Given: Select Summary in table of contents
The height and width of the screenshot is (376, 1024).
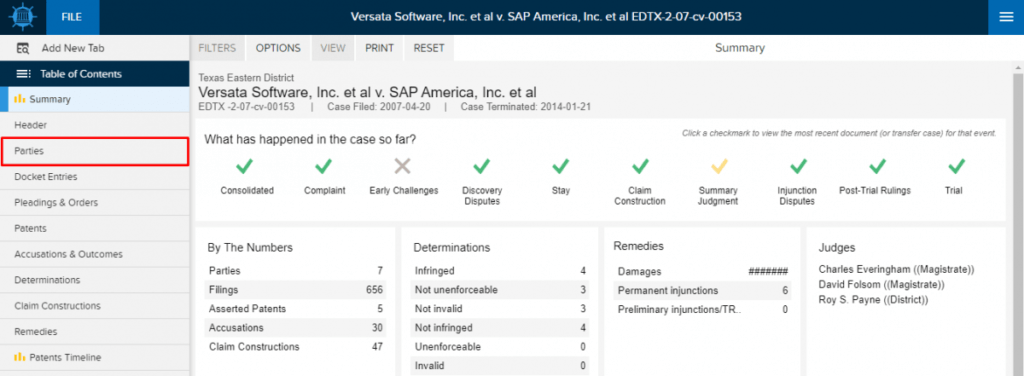Looking at the screenshot, I should [x=95, y=99].
